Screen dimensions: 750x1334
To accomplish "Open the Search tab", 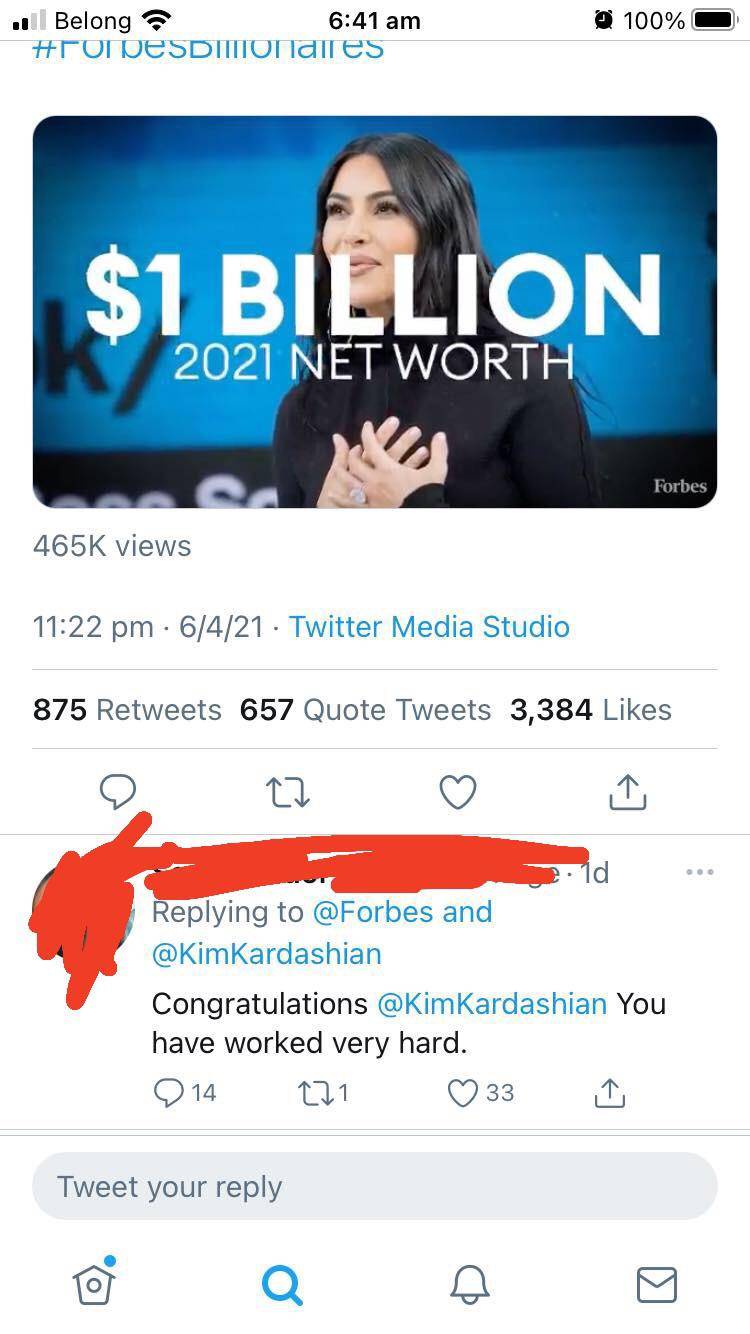I will 282,1283.
